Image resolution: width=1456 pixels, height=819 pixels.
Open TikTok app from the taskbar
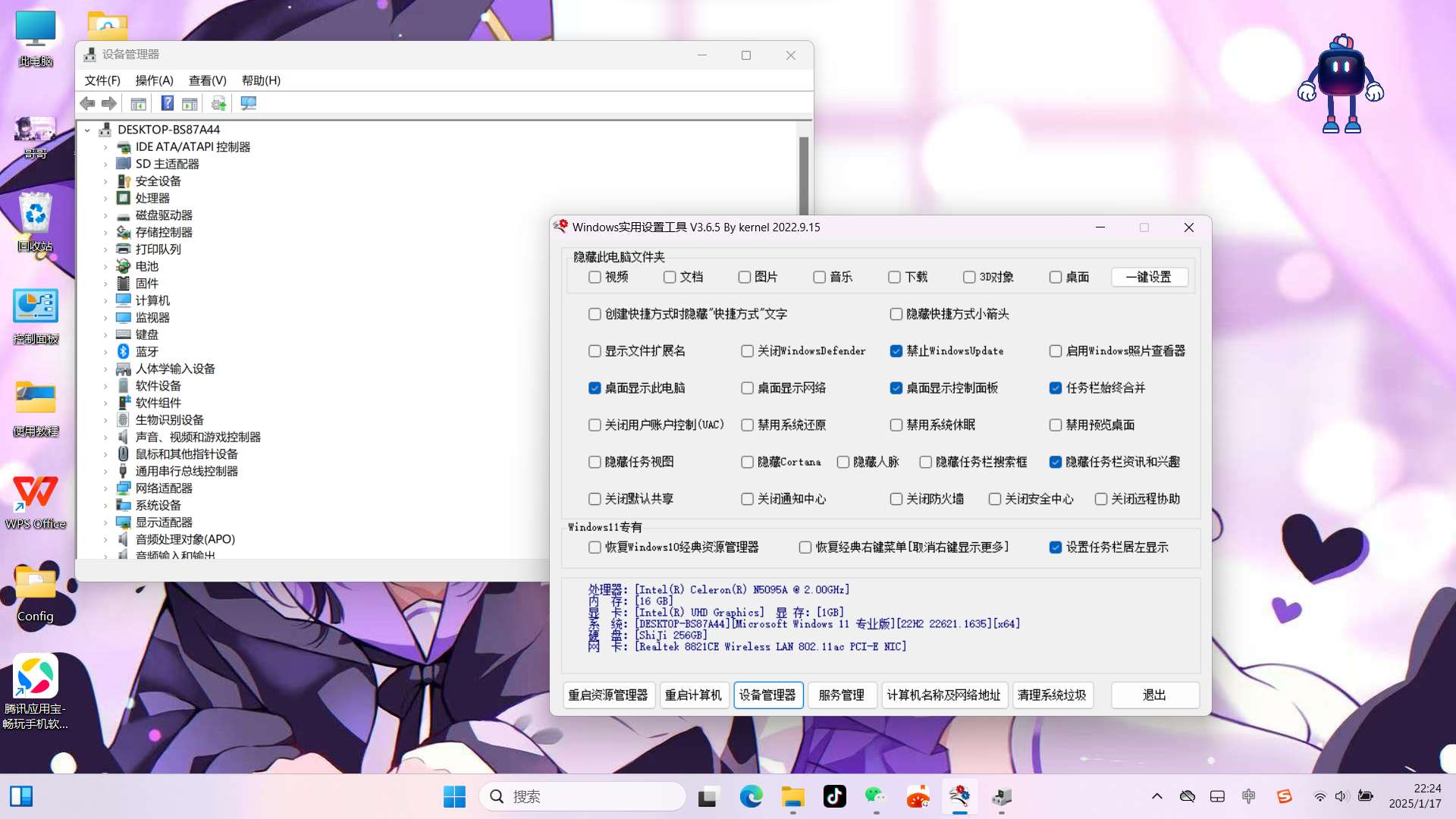[834, 796]
